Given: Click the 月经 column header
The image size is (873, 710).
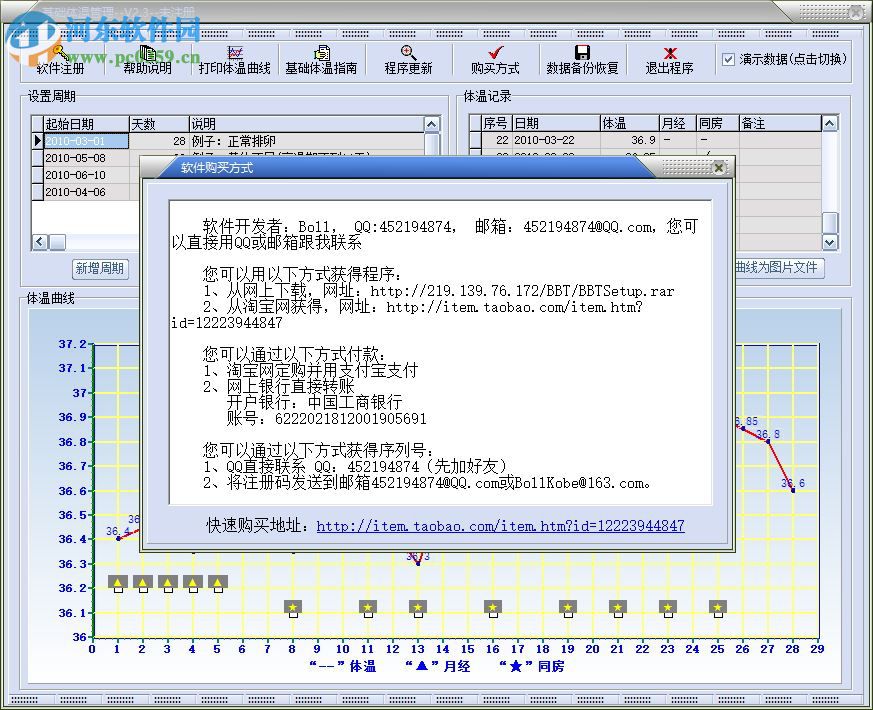Looking at the screenshot, I should [678, 123].
